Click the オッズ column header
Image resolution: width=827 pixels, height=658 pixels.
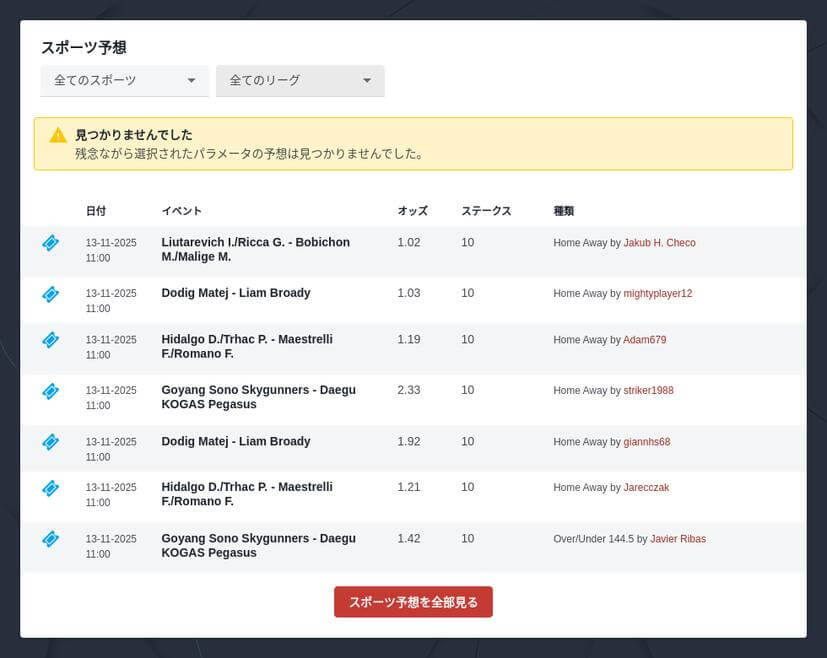(412, 211)
